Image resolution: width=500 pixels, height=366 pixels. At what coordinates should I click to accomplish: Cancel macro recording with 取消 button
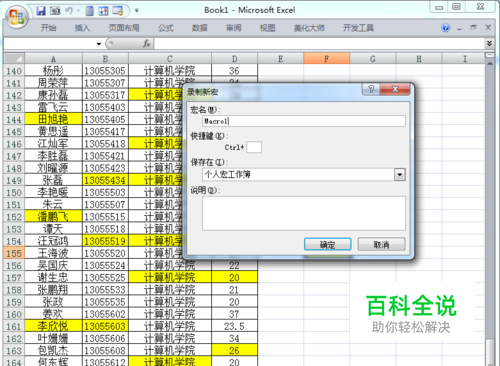click(382, 244)
